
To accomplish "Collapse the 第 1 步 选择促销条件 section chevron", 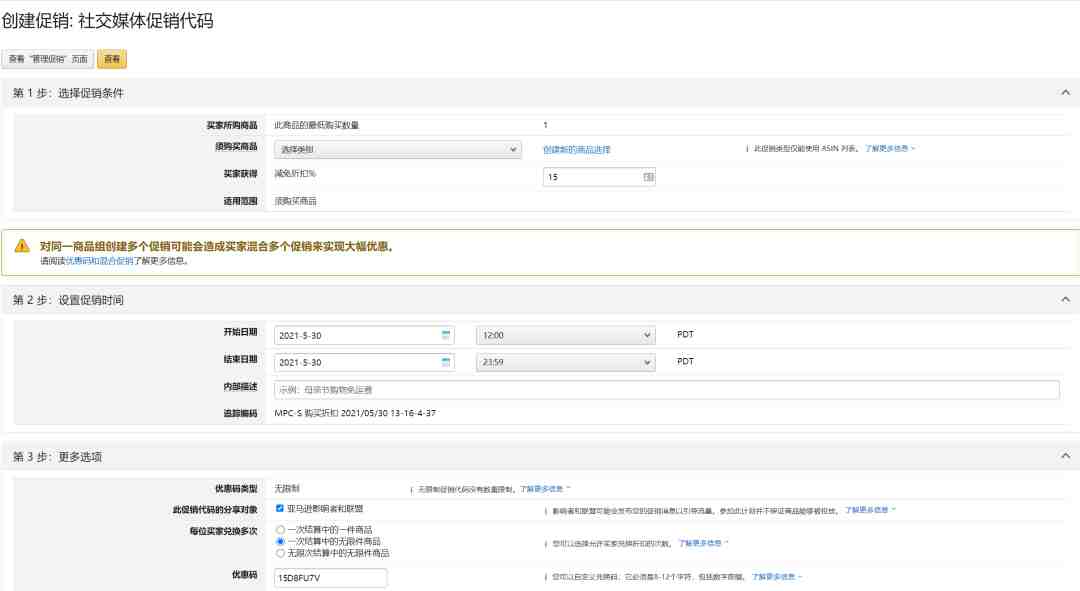I will click(x=1066, y=92).
